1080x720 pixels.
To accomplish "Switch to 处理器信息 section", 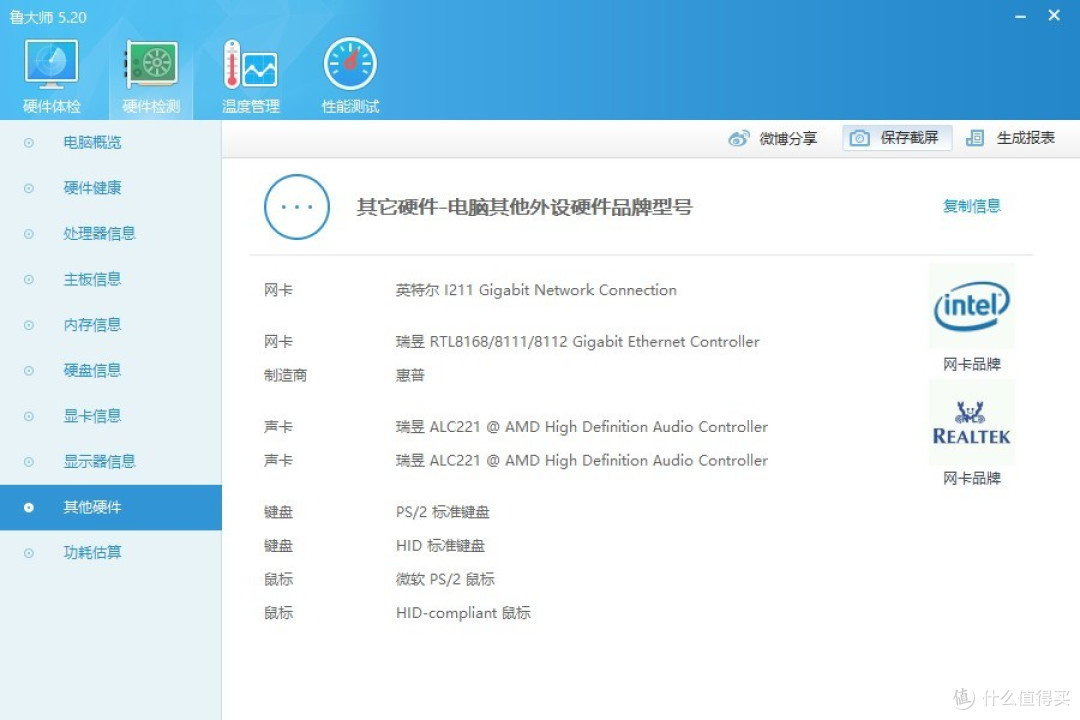I will [99, 233].
